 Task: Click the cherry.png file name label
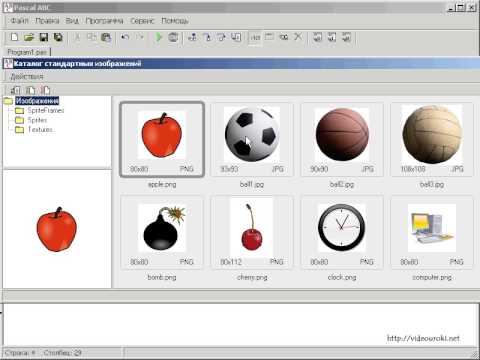point(252,277)
